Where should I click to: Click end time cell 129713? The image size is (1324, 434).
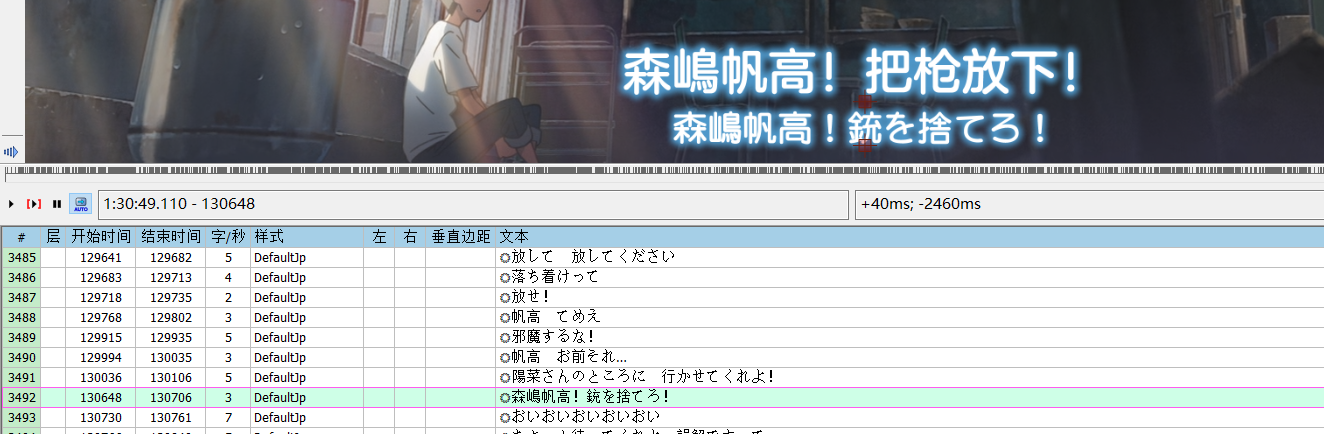coord(171,277)
